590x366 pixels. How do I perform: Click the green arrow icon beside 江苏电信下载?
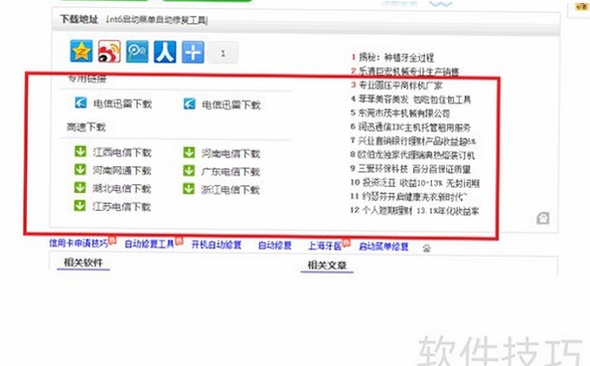pos(80,205)
